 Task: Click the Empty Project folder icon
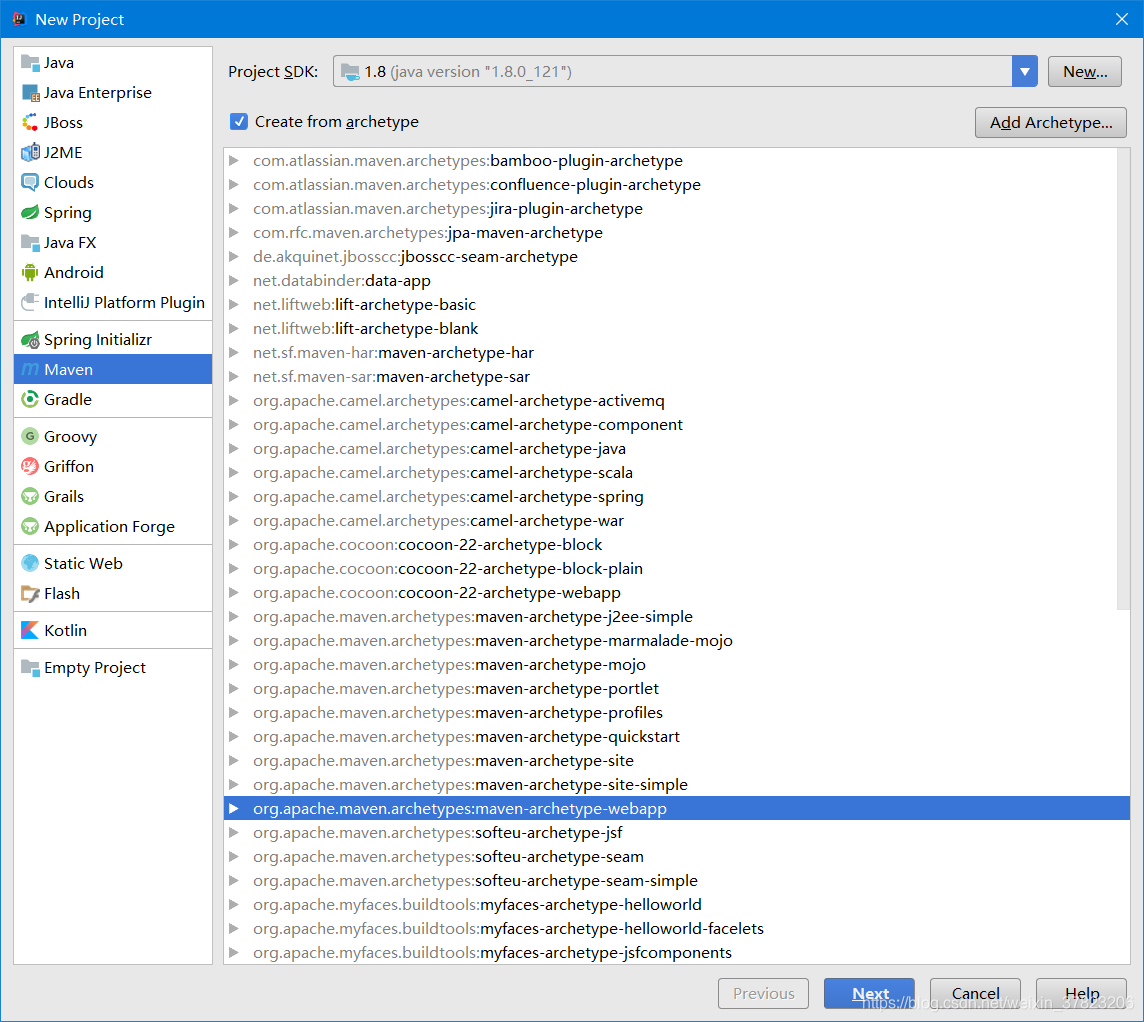30,667
